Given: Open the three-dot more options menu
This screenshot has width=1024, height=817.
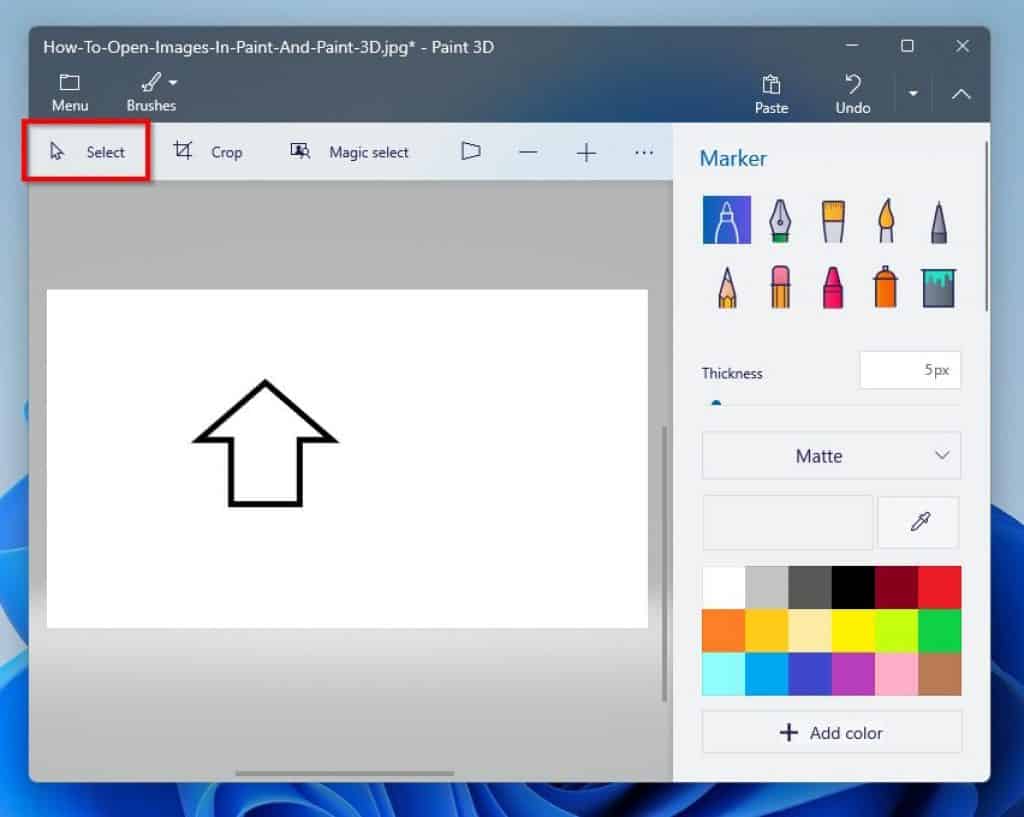Looking at the screenshot, I should [x=644, y=152].
